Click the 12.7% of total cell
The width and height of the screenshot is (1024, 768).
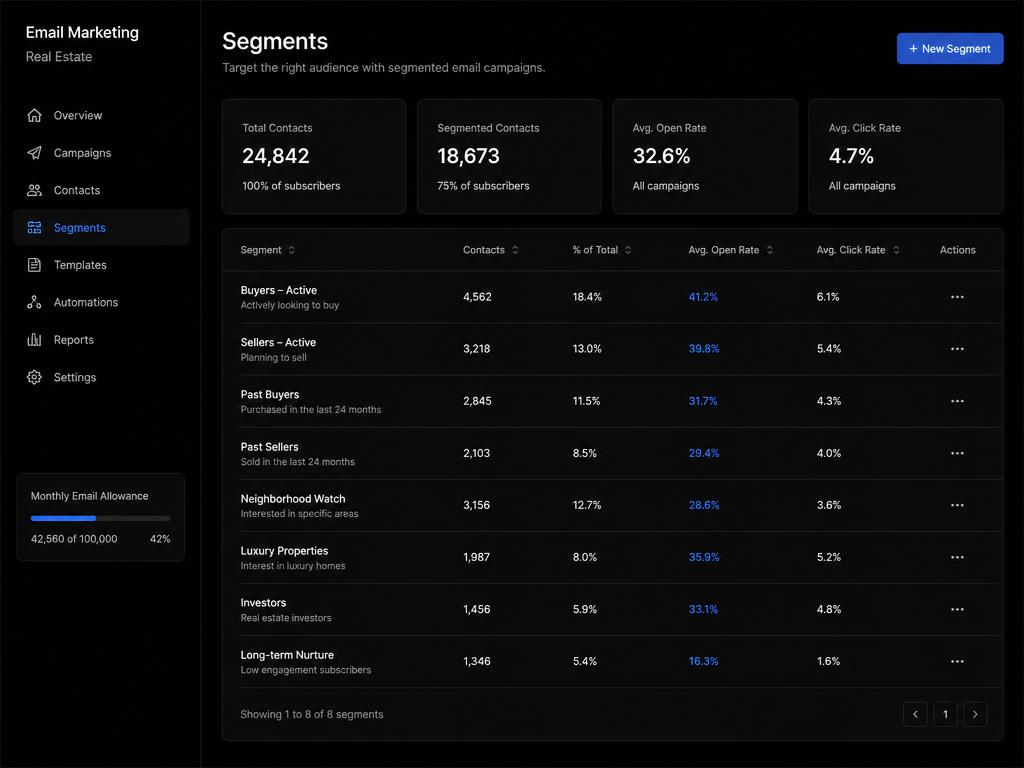pos(587,505)
